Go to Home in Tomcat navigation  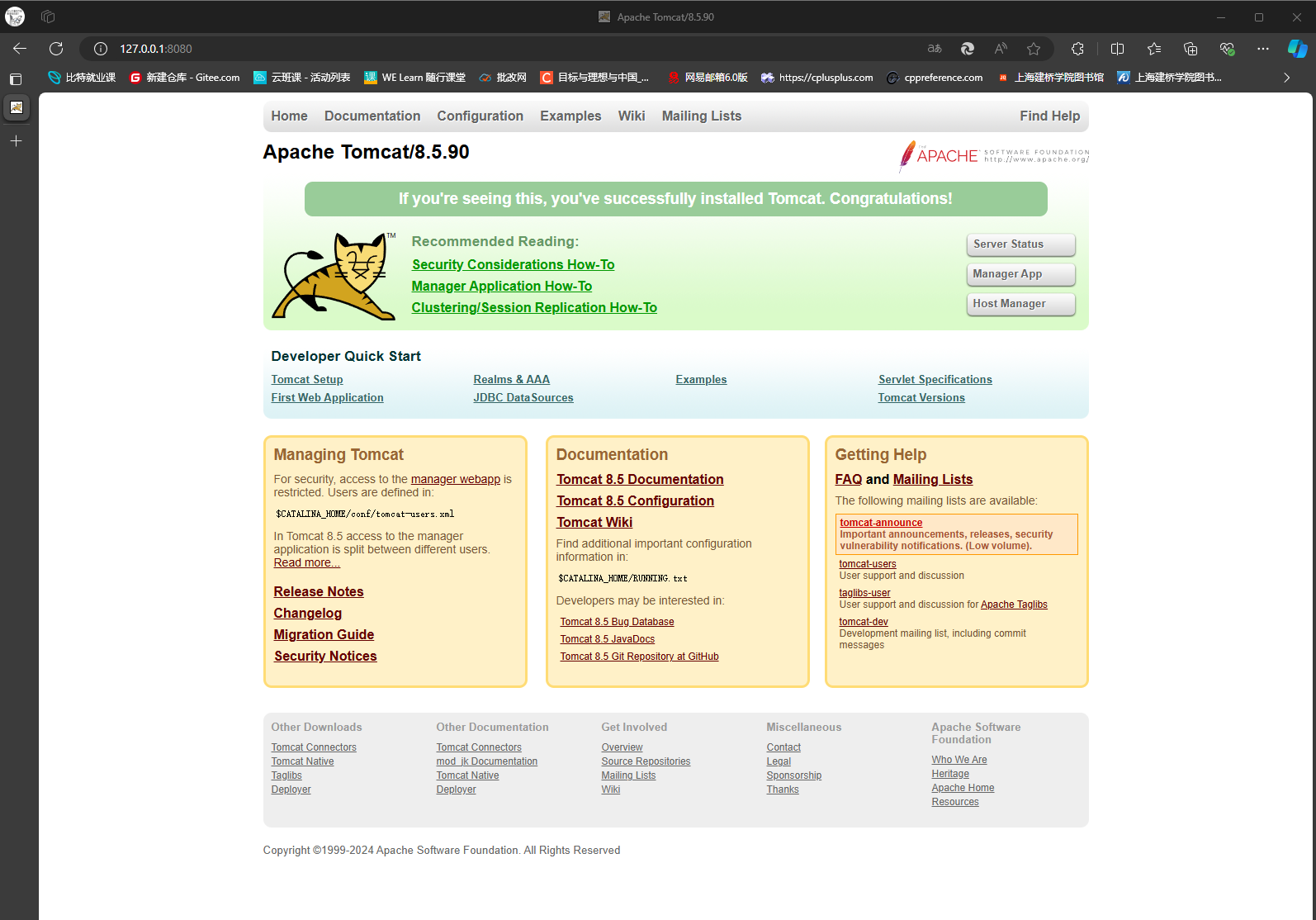click(289, 116)
